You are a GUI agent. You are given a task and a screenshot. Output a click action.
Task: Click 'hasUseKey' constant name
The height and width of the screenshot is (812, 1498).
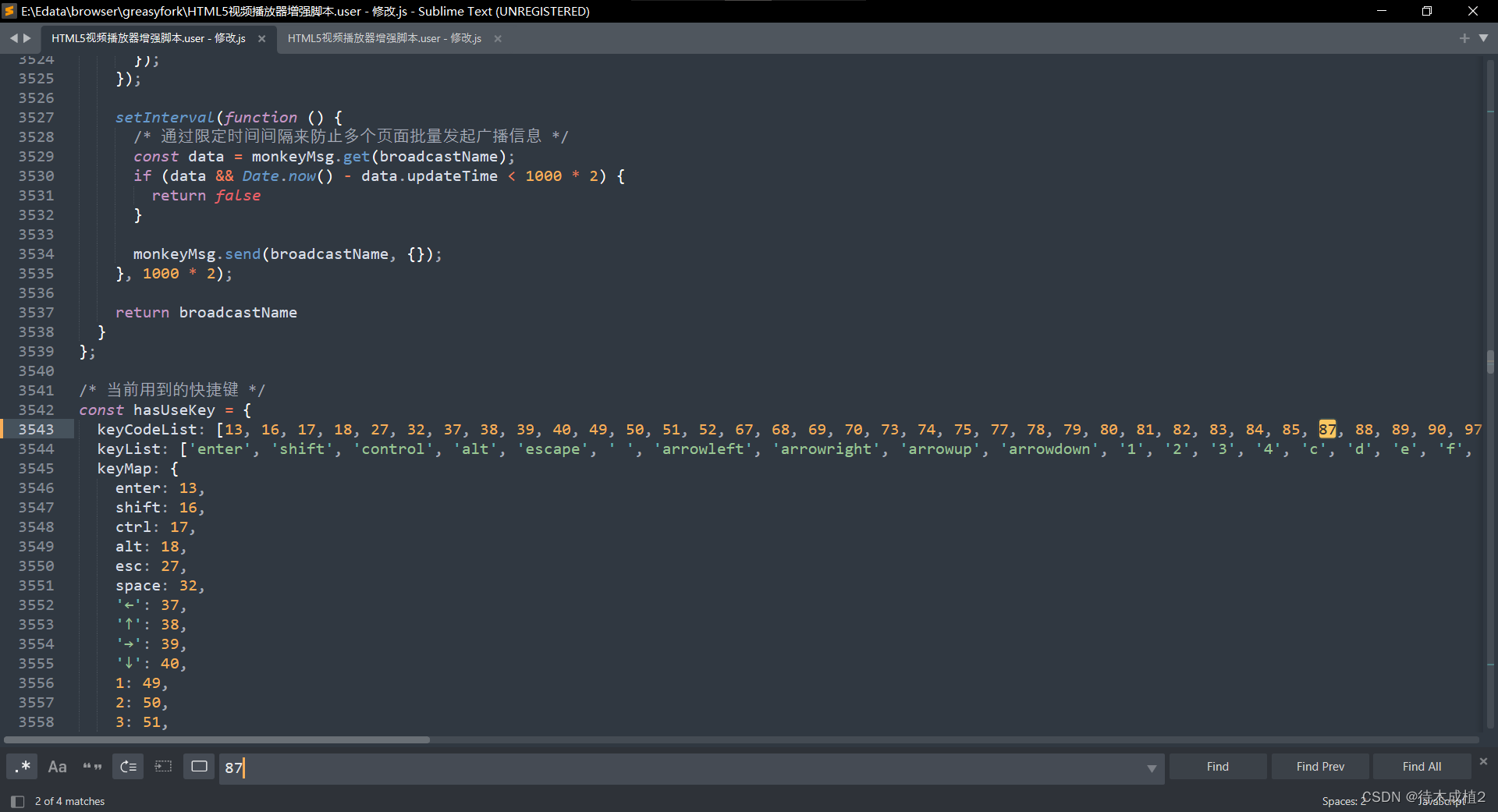tap(174, 410)
